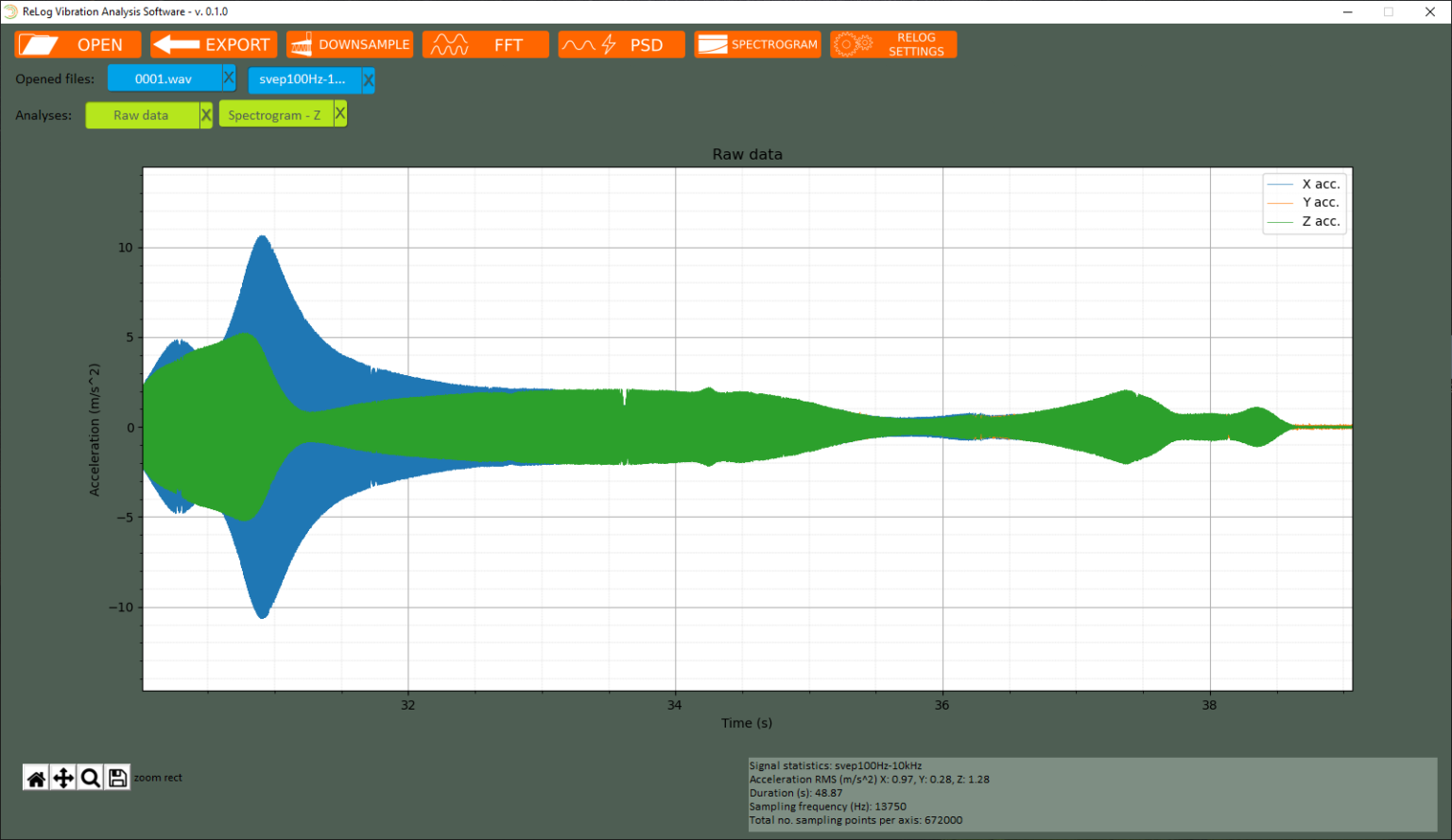Viewport: 1452px width, 840px height.
Task: Reset plot view with home icon
Action: [x=36, y=778]
